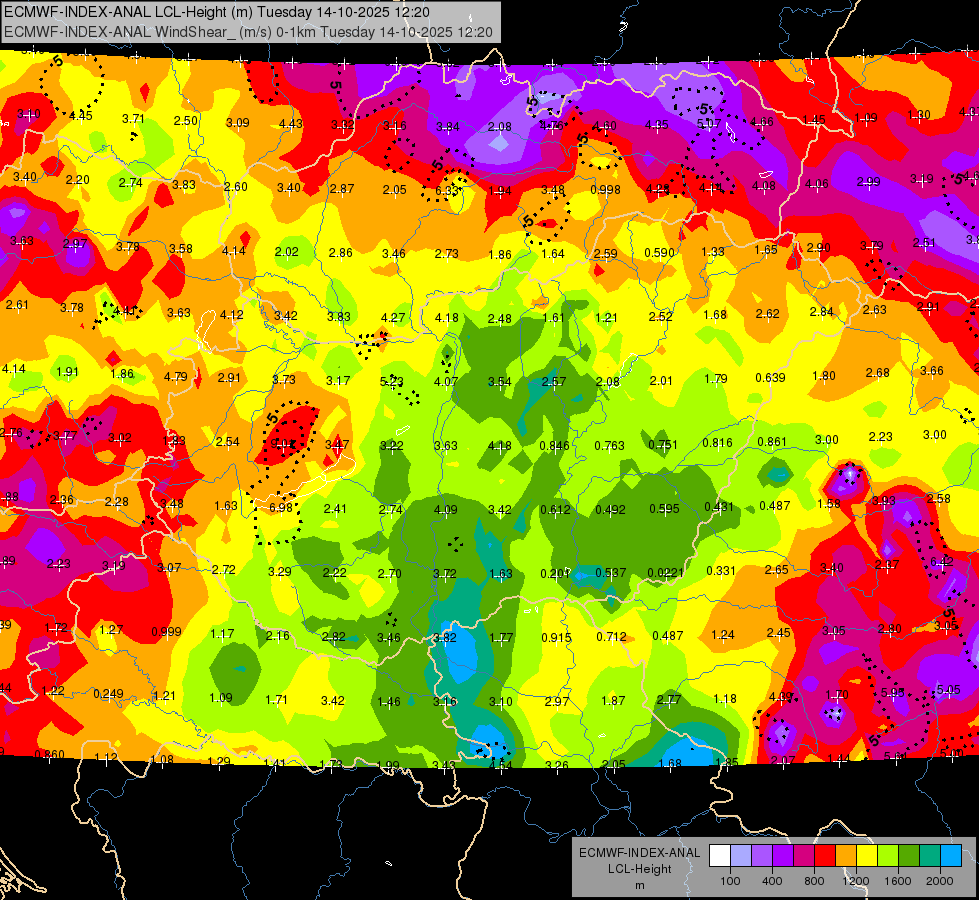Select the 4.79 wind shear value

175,377
